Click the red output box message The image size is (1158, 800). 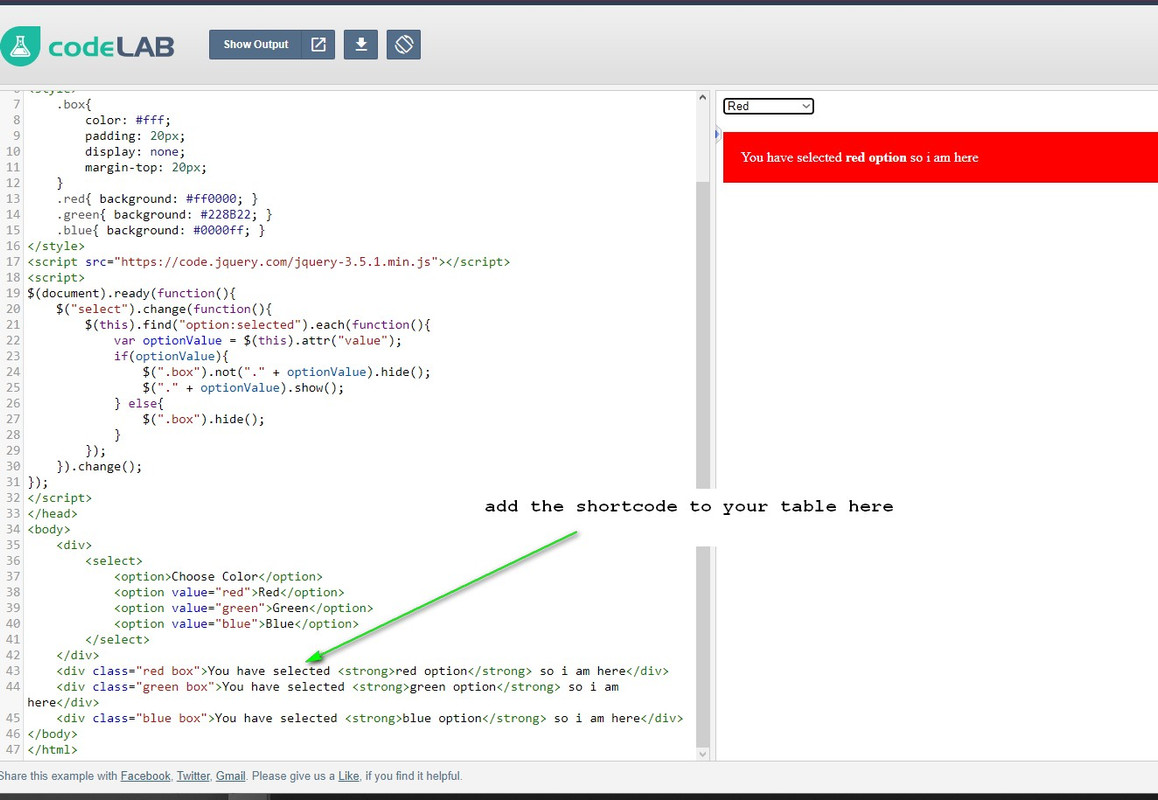point(860,157)
